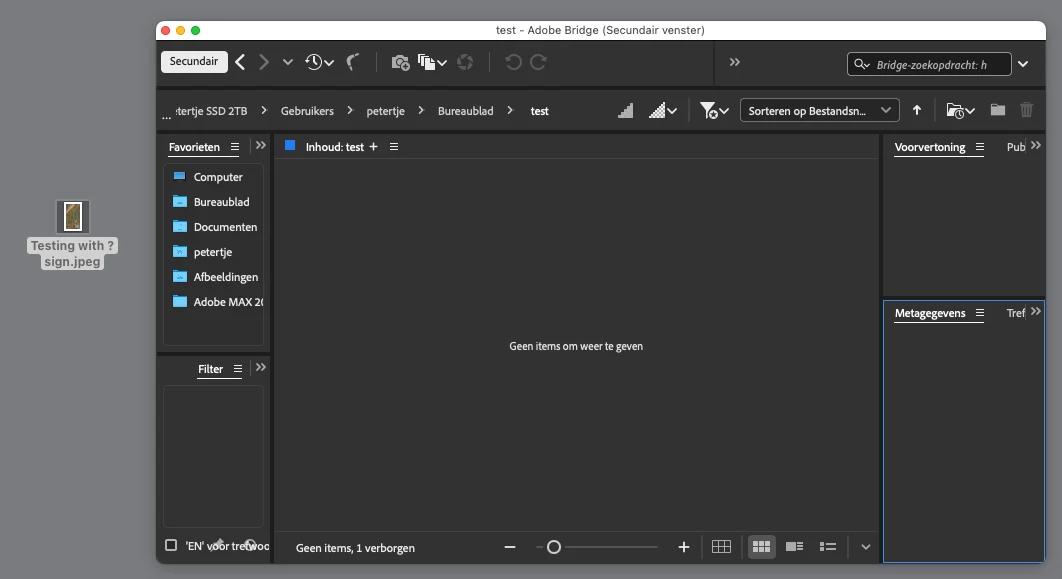Click the solid thumbnail quality staircase icon
Viewport: 1062px width, 579px height.
coord(625,110)
